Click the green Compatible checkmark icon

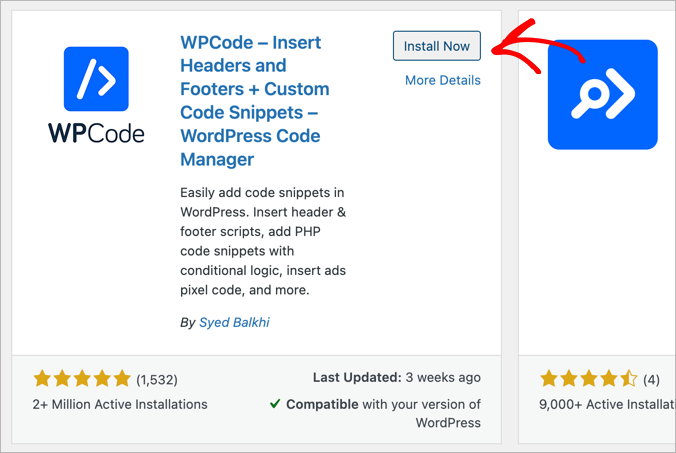[274, 404]
